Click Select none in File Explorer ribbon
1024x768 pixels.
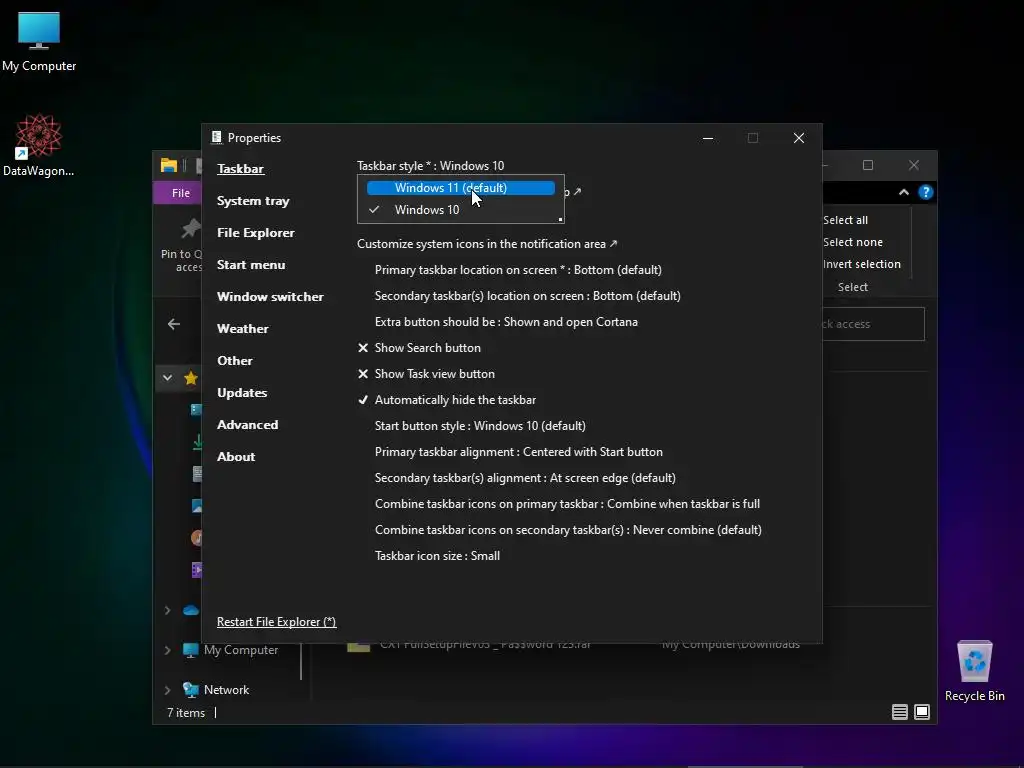click(852, 242)
